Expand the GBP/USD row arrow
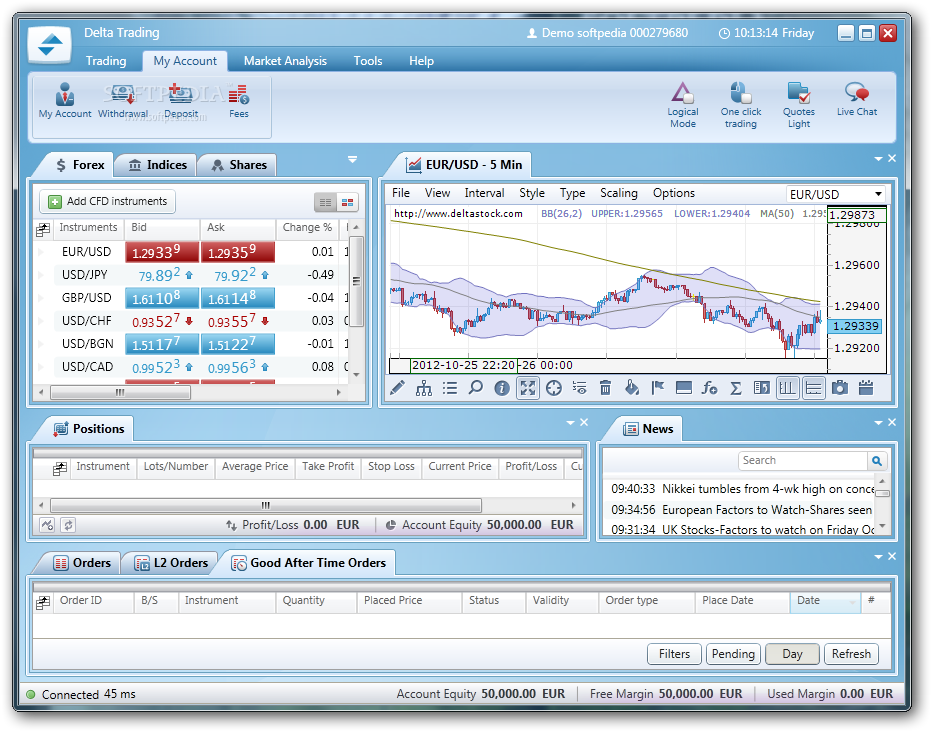The width and height of the screenshot is (932, 732). [x=41, y=298]
